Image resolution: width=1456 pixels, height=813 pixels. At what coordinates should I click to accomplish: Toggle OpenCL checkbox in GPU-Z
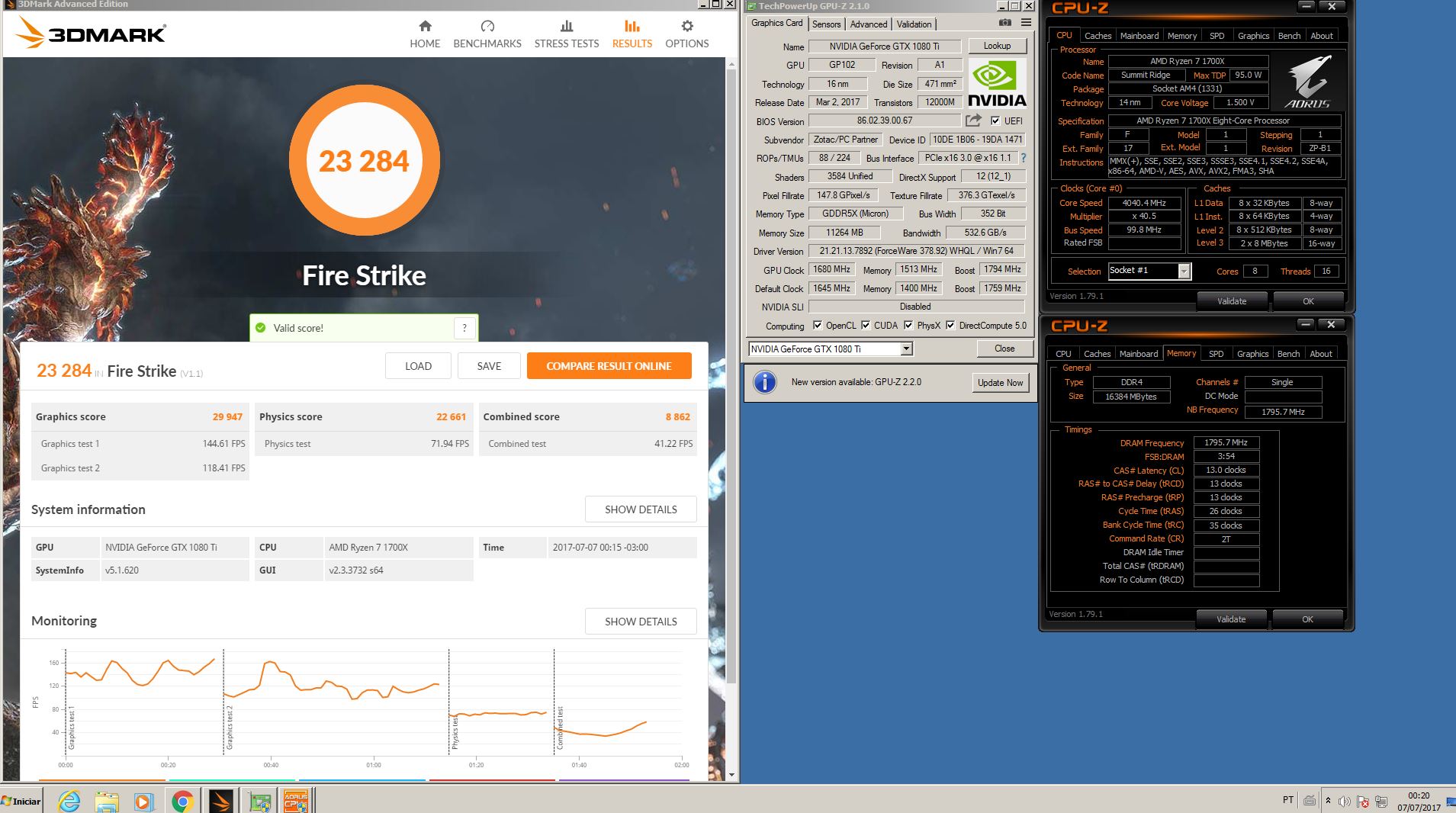coord(818,325)
